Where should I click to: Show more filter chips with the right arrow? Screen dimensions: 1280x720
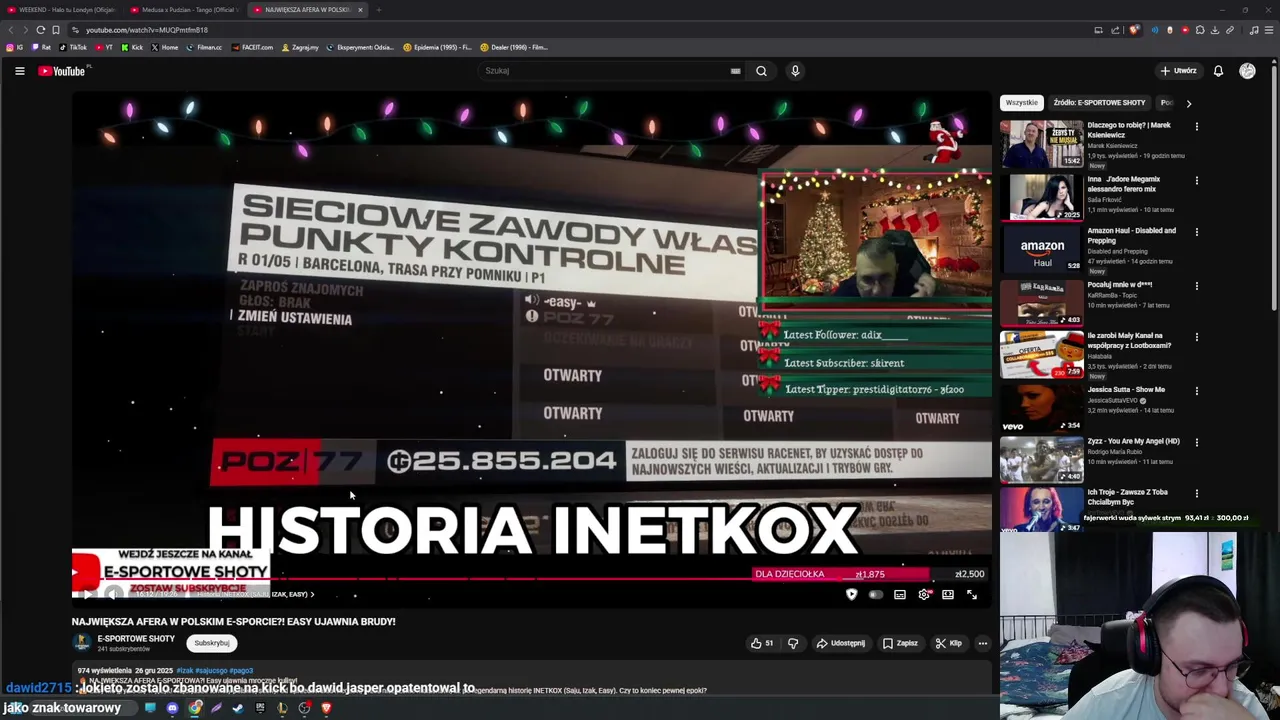tap(1188, 103)
